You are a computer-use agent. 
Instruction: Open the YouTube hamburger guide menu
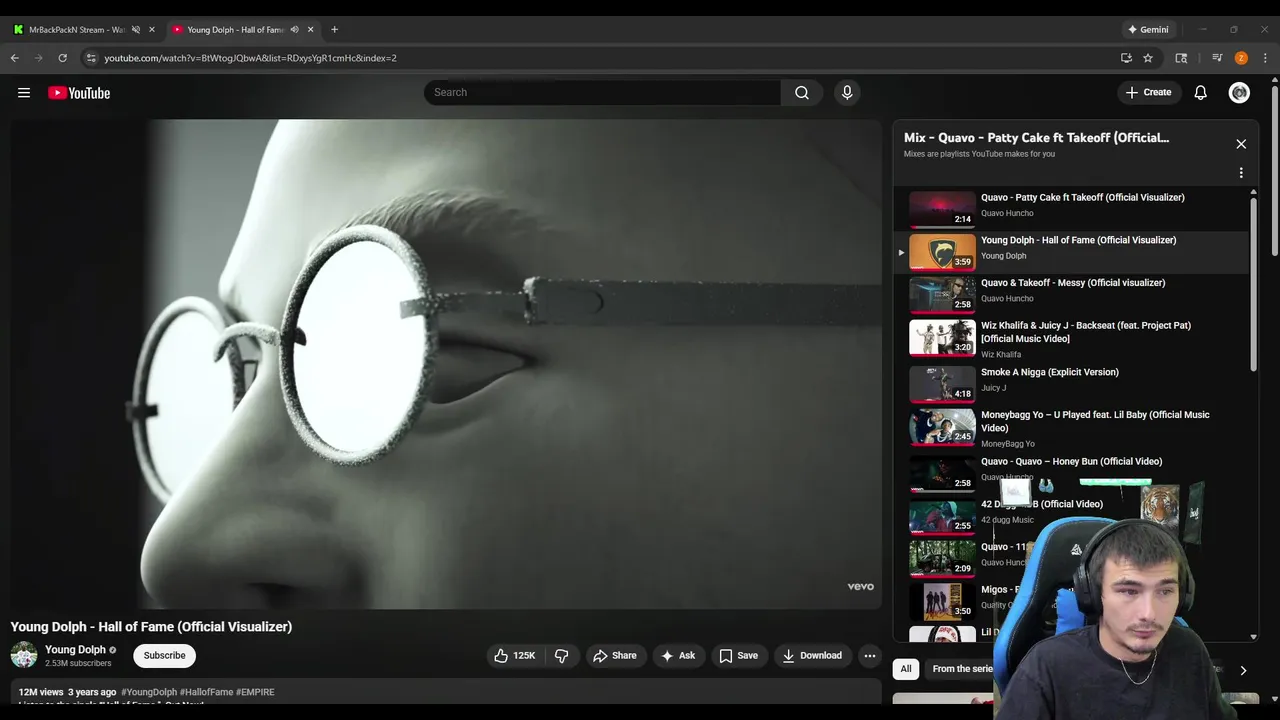[x=24, y=93]
